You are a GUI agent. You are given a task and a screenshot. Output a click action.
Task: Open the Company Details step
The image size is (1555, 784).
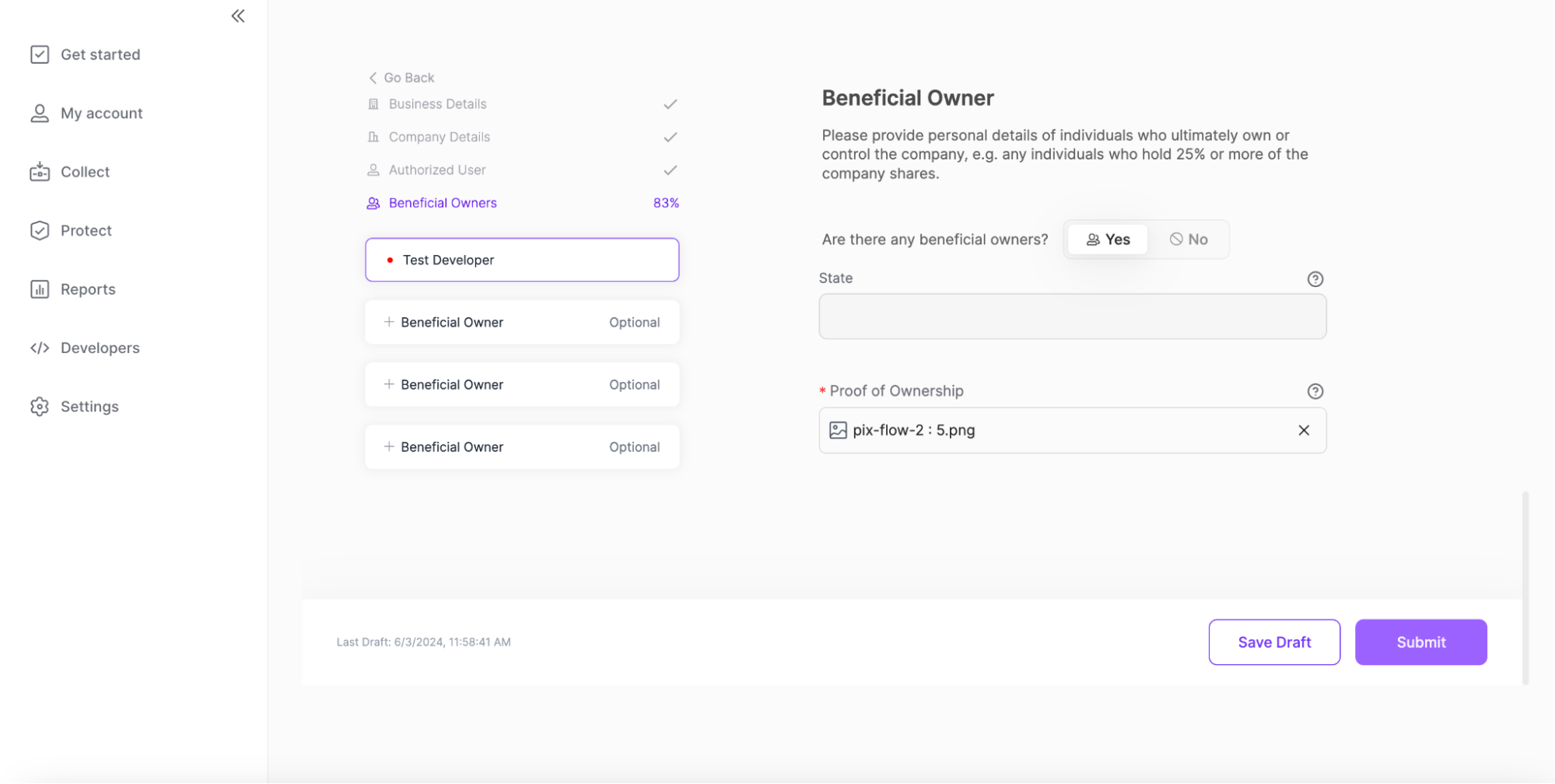pyautogui.click(x=439, y=137)
